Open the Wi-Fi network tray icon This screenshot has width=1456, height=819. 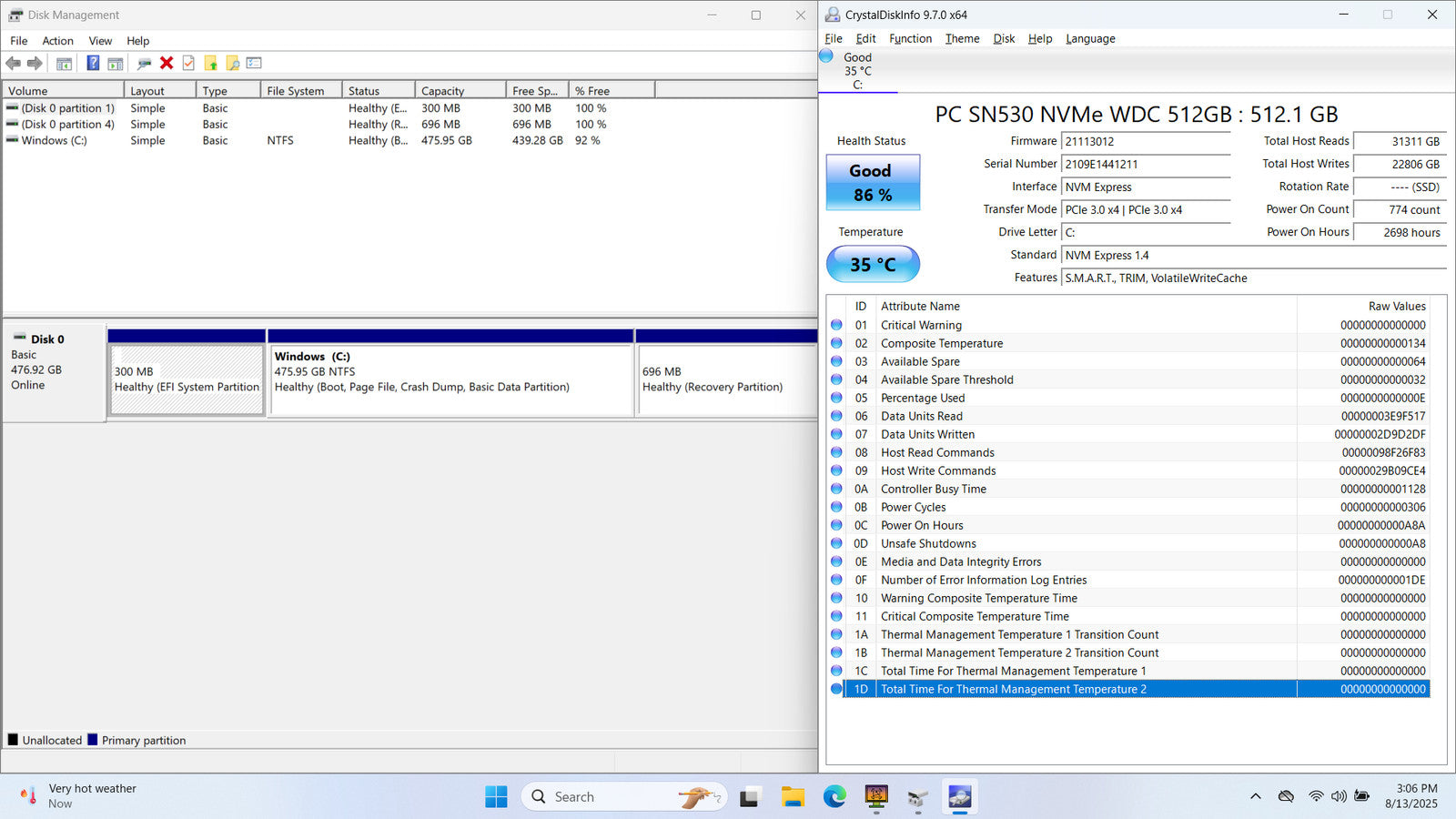1316,796
